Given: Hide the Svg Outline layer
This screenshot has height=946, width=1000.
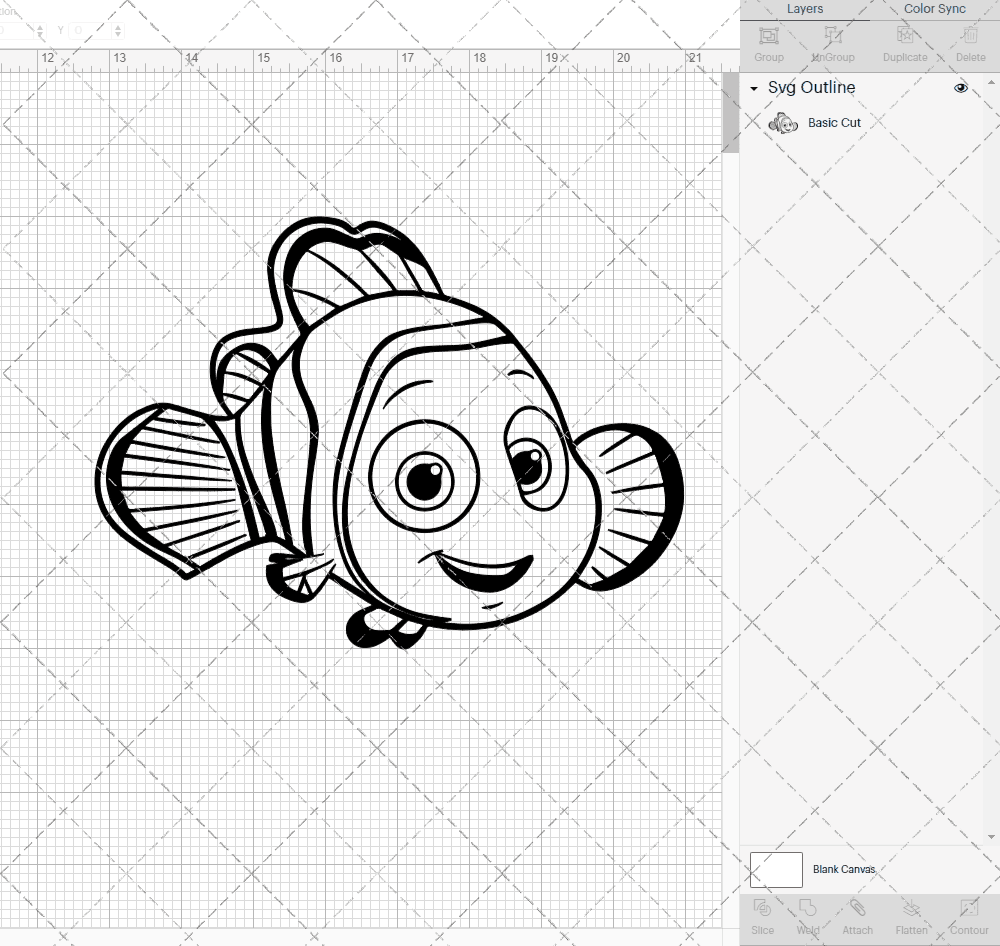Looking at the screenshot, I should 960,88.
